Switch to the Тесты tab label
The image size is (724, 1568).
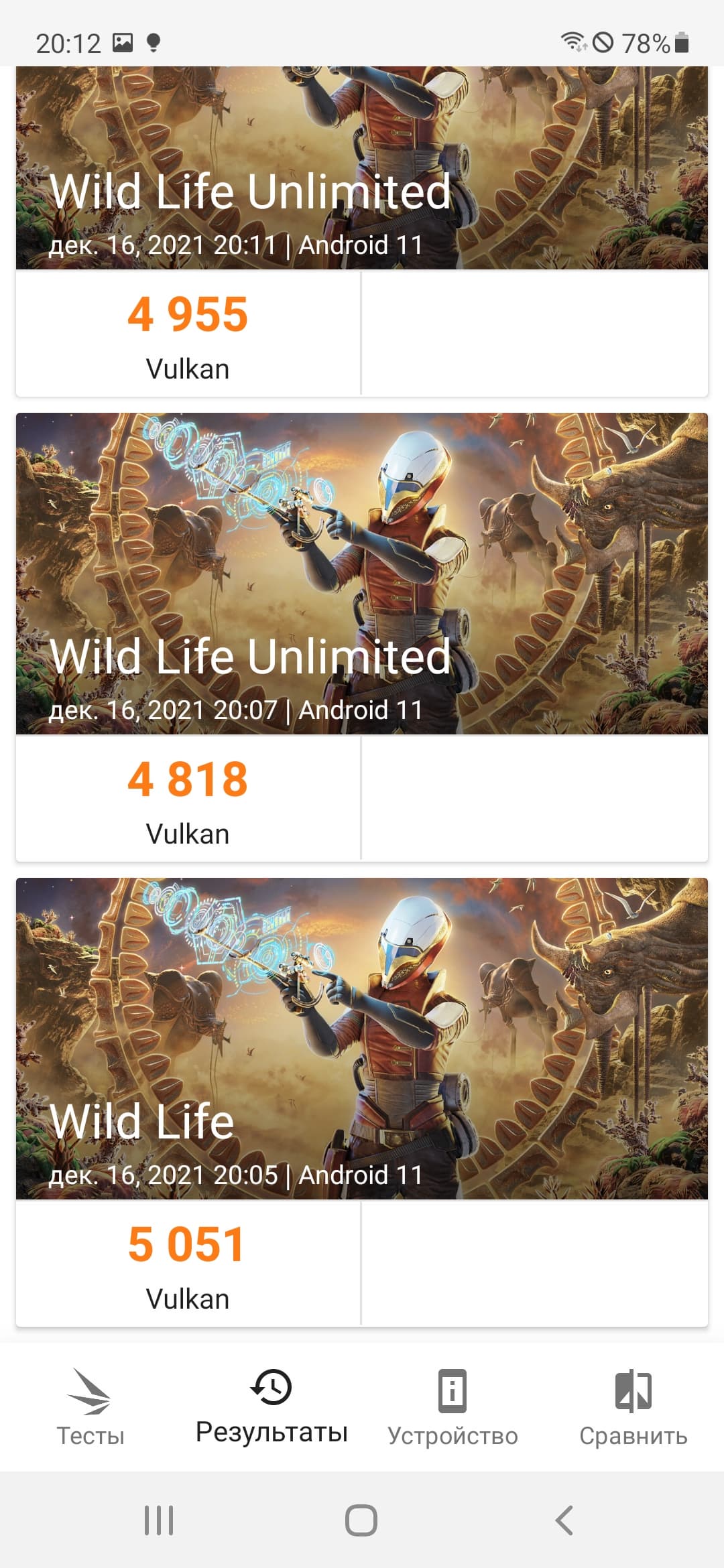point(90,1436)
